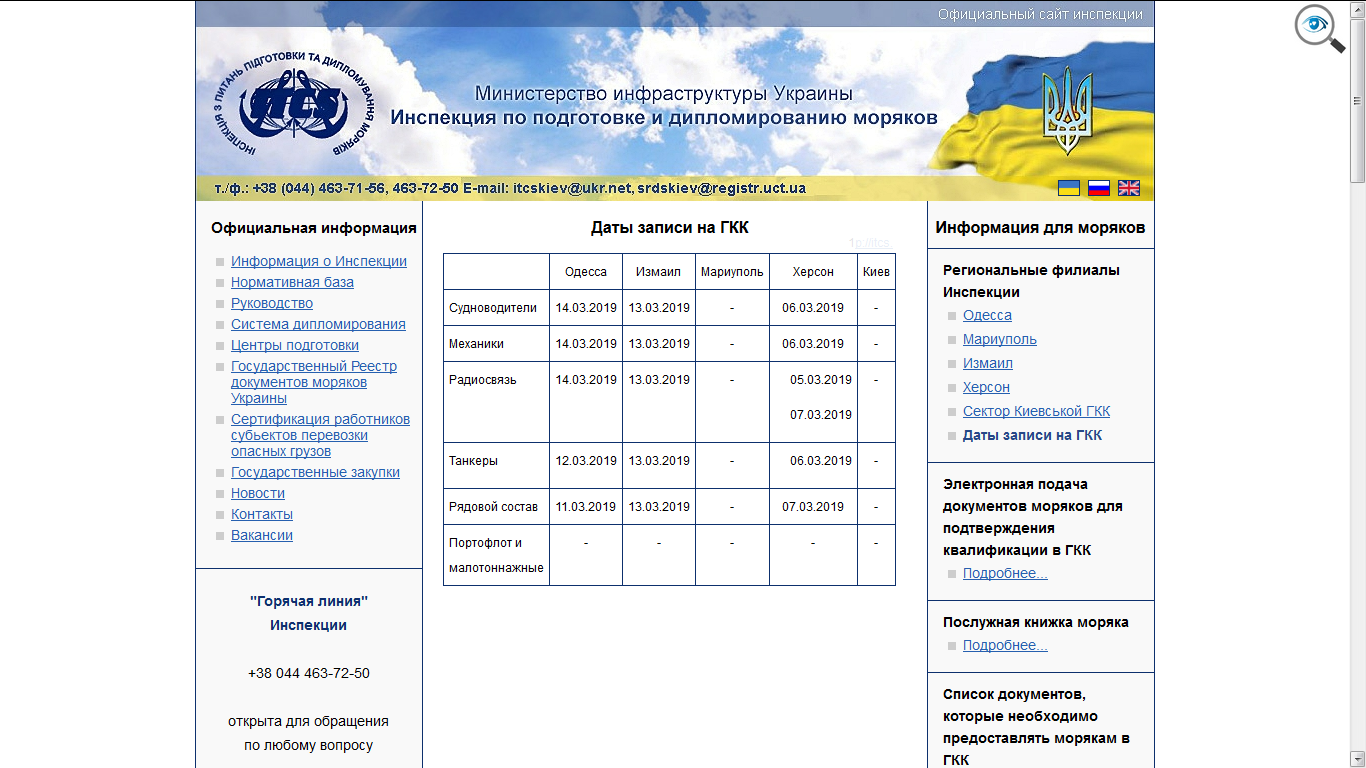This screenshot has width=1366, height=768.
Task: Open the "Одесса" regional branch link
Action: (x=987, y=315)
